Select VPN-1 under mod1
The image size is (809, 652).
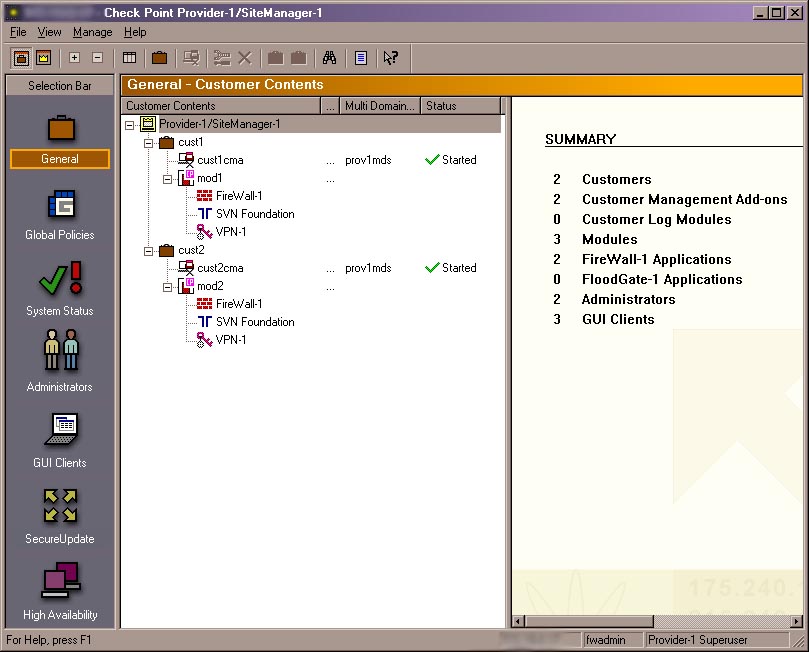tap(231, 232)
